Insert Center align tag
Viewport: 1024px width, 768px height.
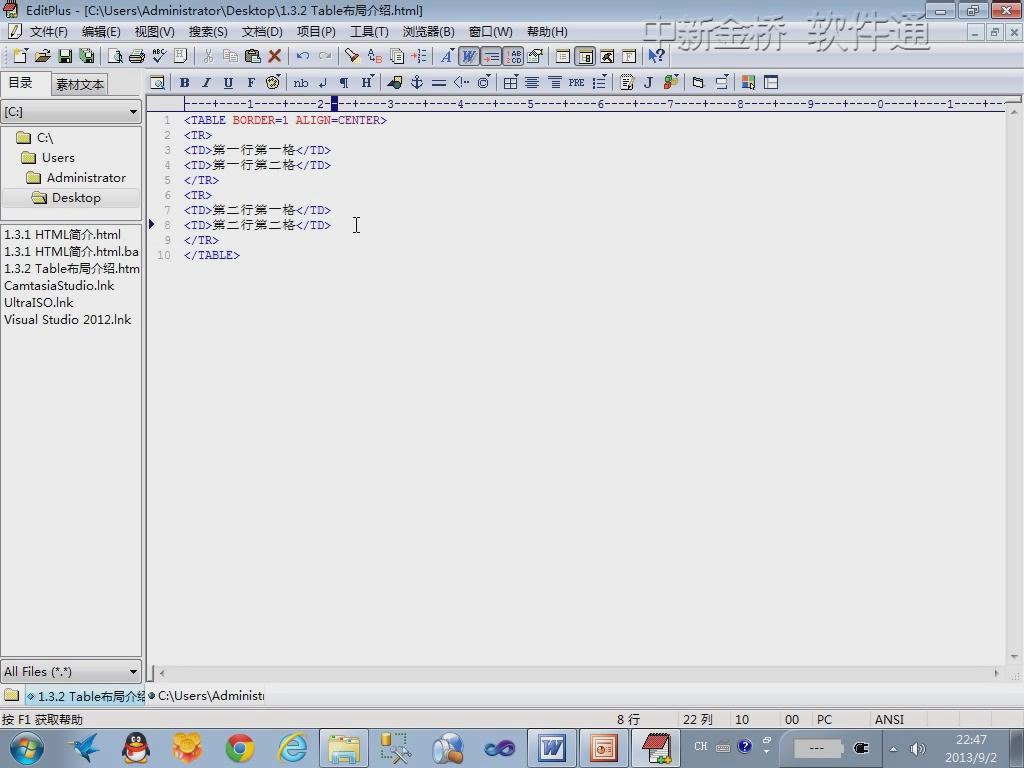532,83
